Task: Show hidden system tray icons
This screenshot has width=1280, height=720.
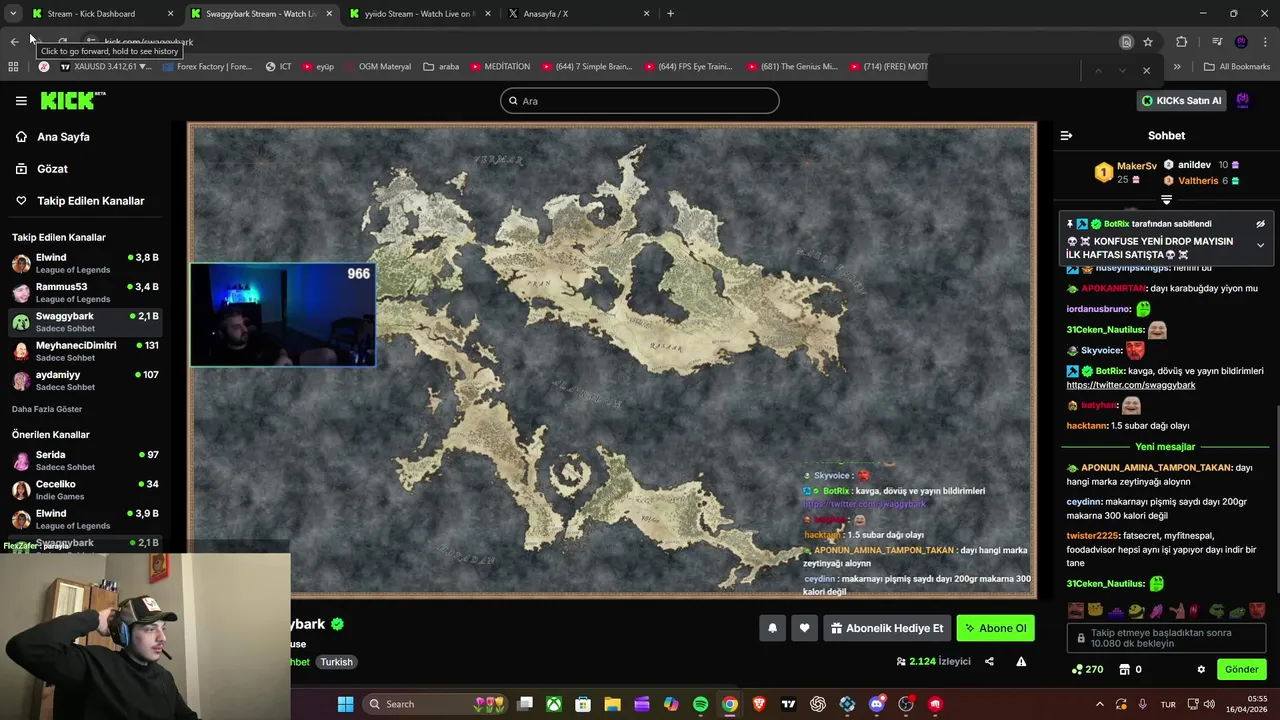Action: pyautogui.click(x=1100, y=704)
